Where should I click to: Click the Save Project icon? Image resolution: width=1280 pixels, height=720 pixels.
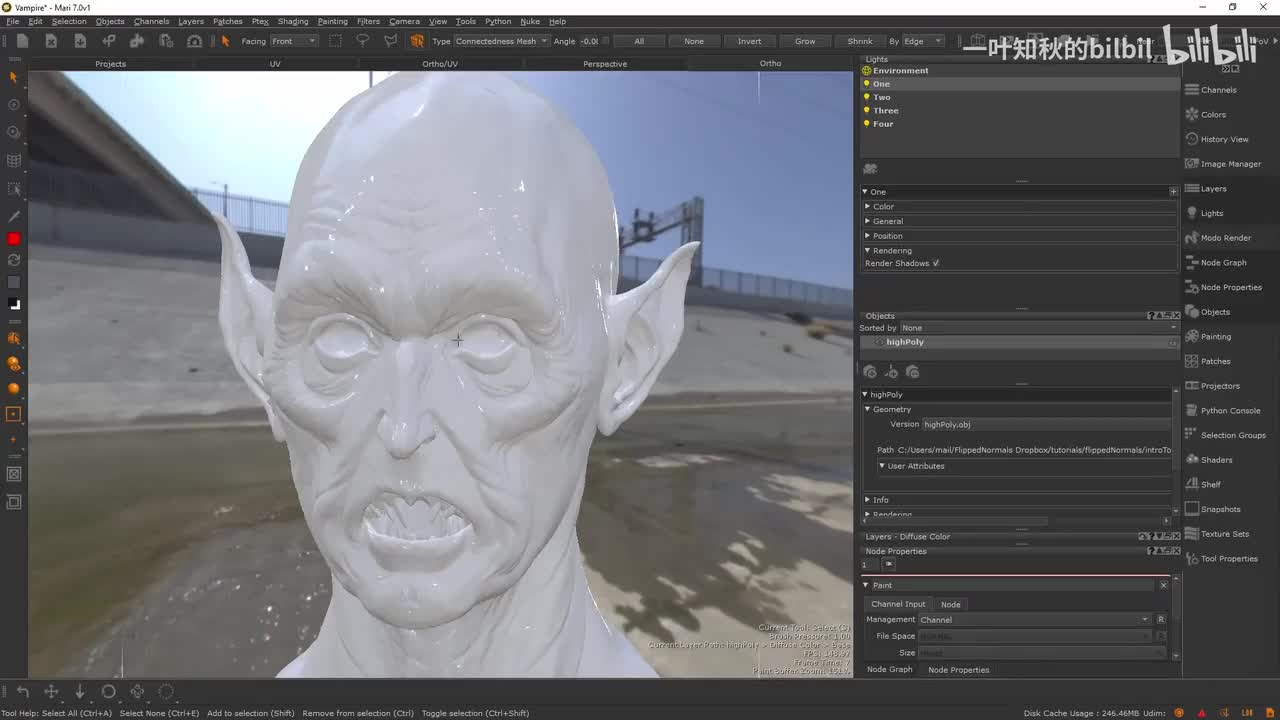[x=80, y=41]
